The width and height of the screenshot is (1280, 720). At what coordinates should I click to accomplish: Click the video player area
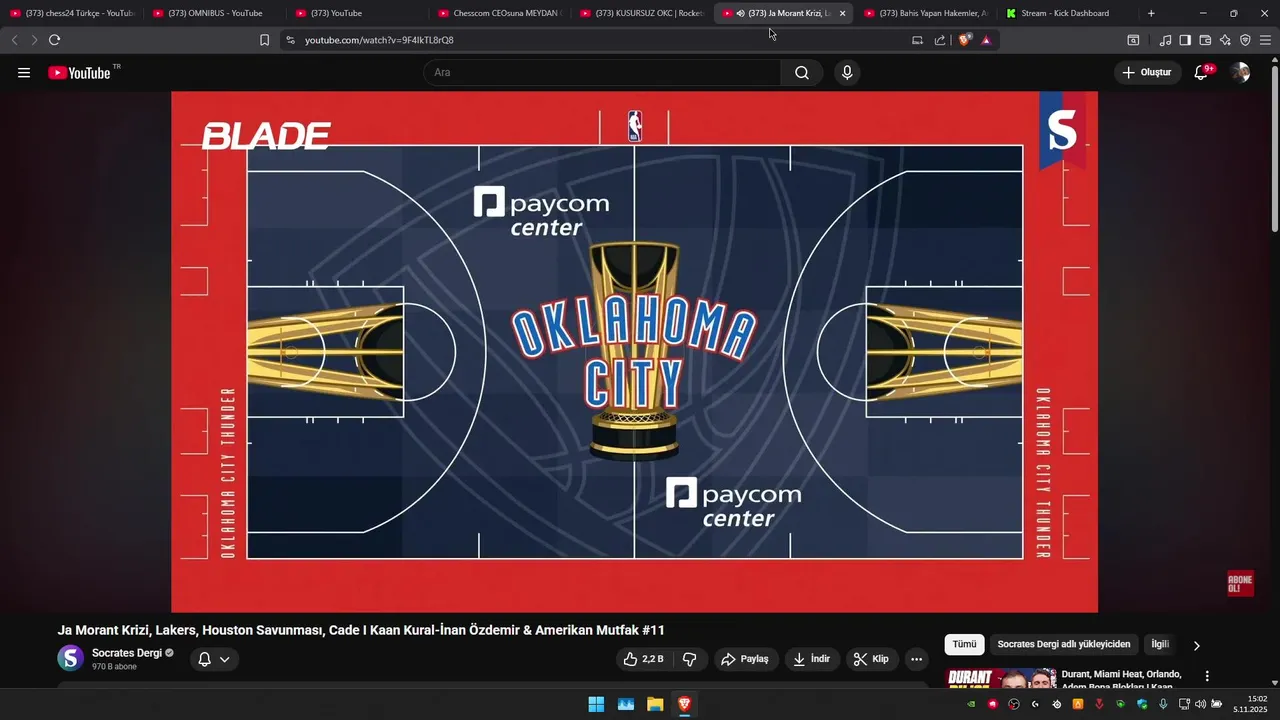634,351
